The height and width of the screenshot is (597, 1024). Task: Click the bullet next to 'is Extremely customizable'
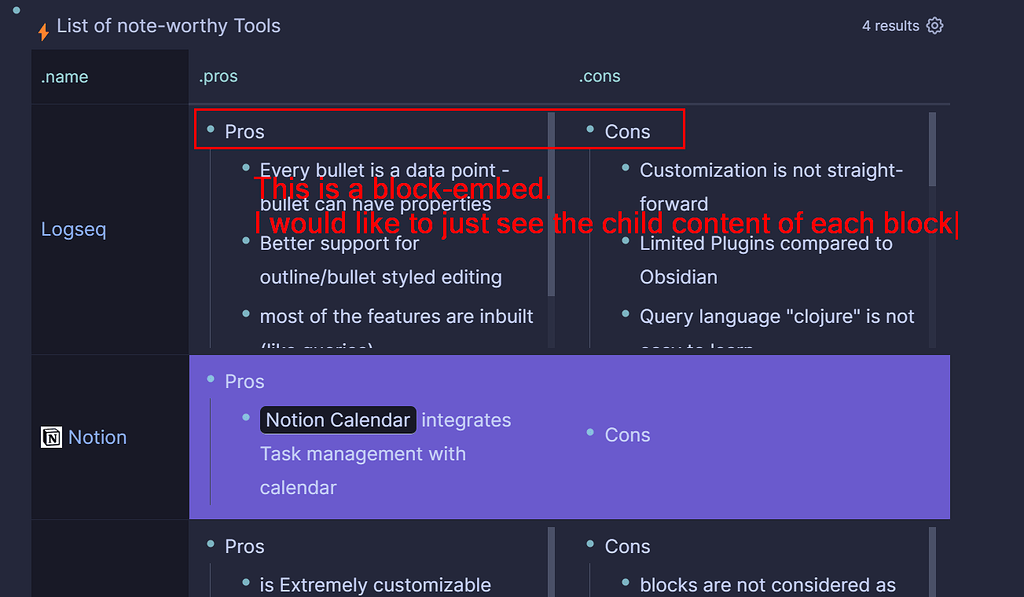click(x=244, y=584)
